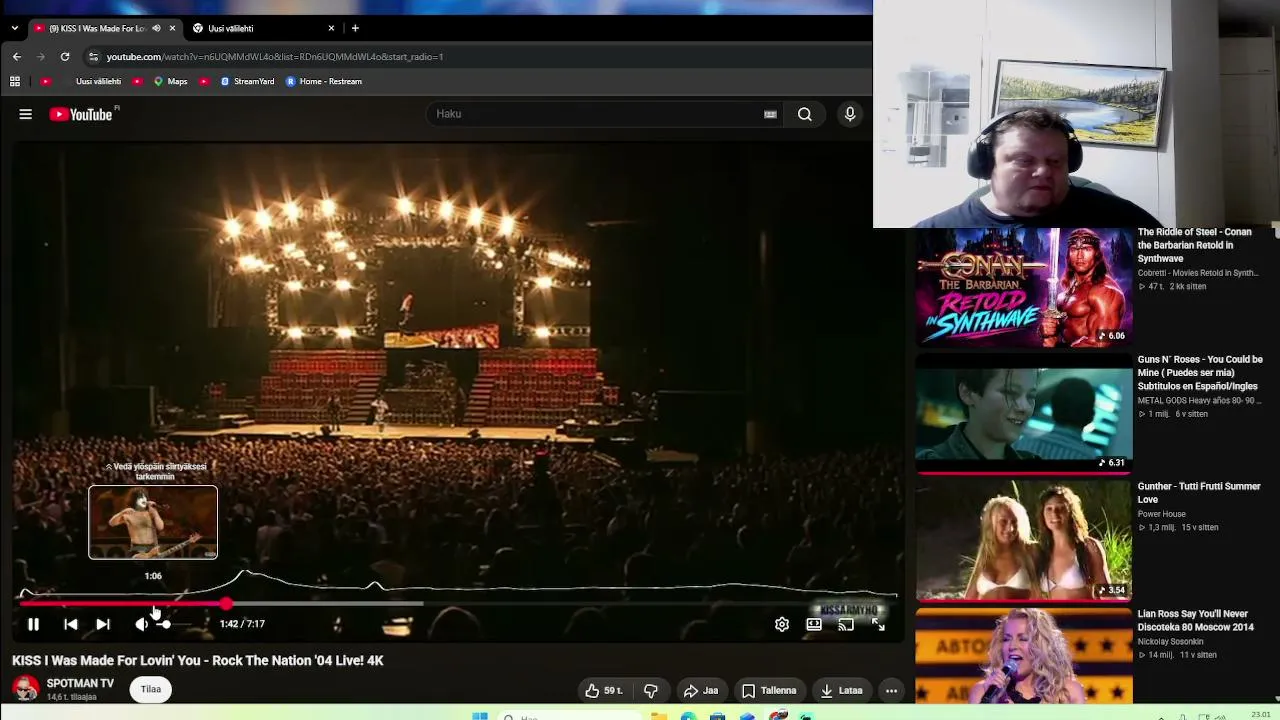Image resolution: width=1280 pixels, height=720 pixels.
Task: Dislike the video with thumbs down
Action: (x=651, y=690)
